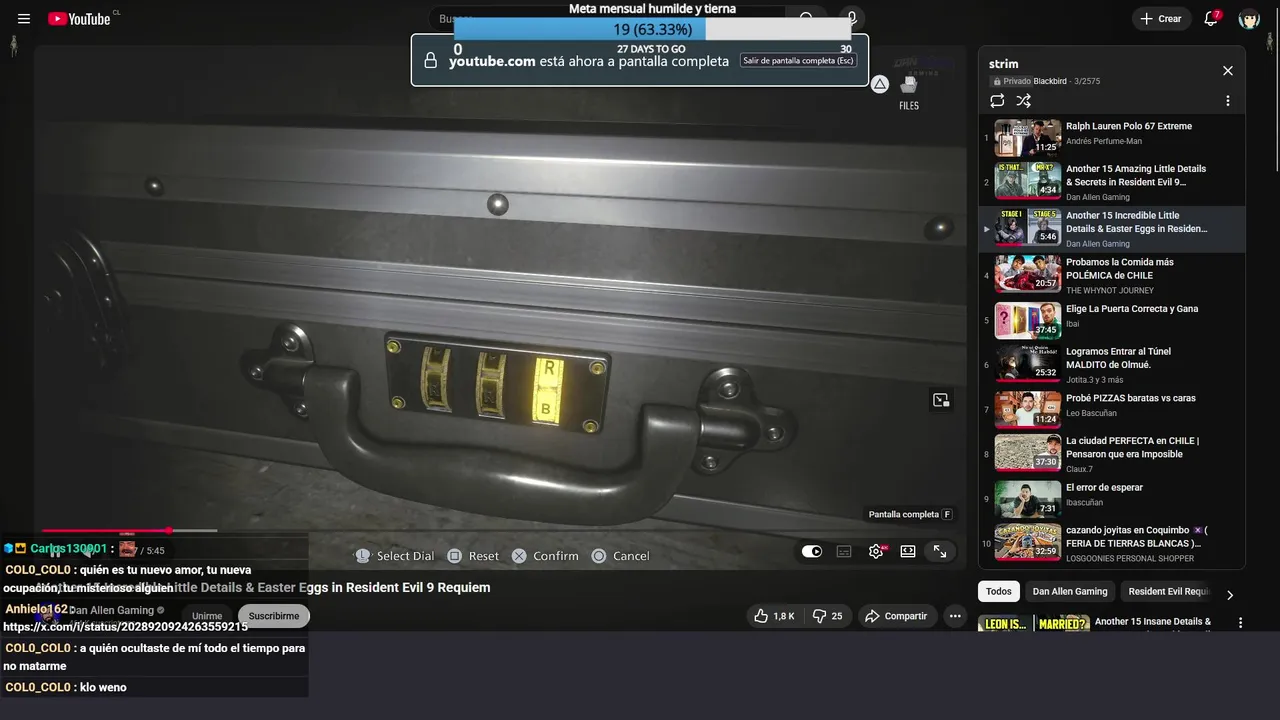This screenshot has width=1280, height=720.
Task: Seek on the red video progress bar
Action: (129, 530)
